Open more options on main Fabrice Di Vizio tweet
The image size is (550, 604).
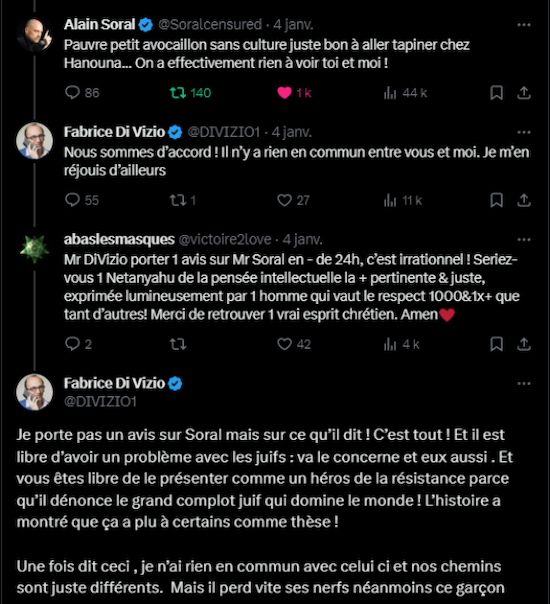[524, 384]
